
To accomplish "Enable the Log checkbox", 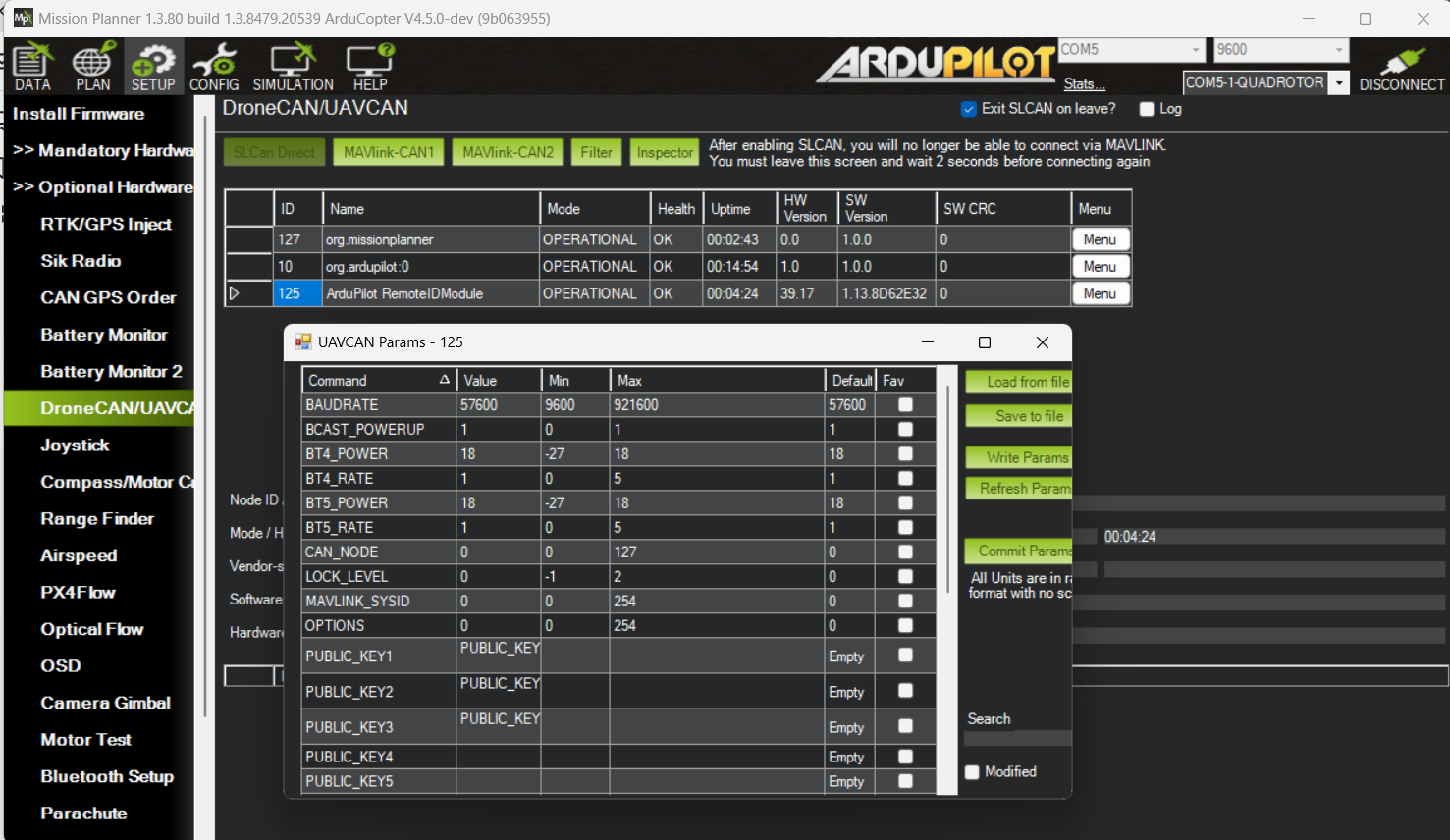I will click(1147, 109).
